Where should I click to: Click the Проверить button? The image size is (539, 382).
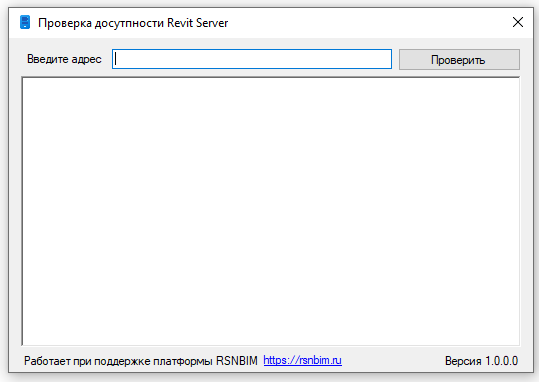pos(459,59)
